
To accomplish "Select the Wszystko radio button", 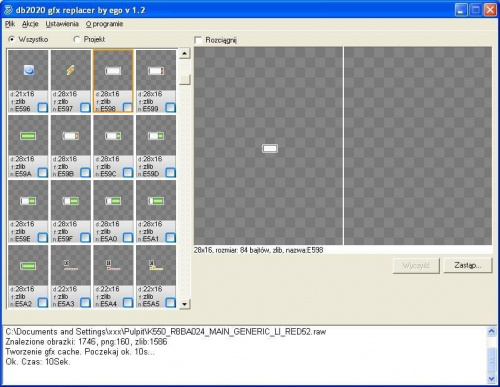I will click(x=12, y=39).
